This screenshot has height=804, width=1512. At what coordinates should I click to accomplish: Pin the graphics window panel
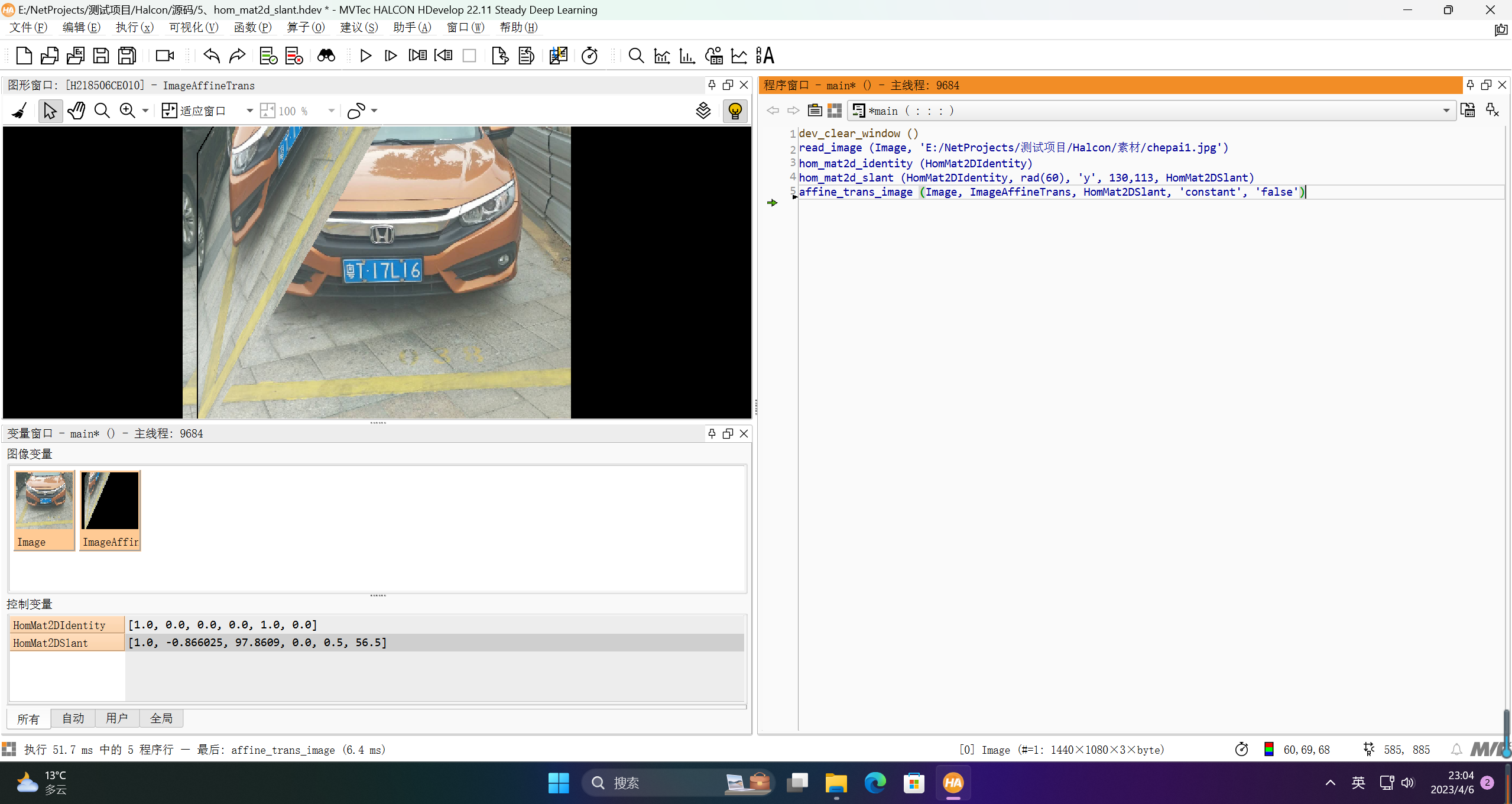click(x=712, y=85)
